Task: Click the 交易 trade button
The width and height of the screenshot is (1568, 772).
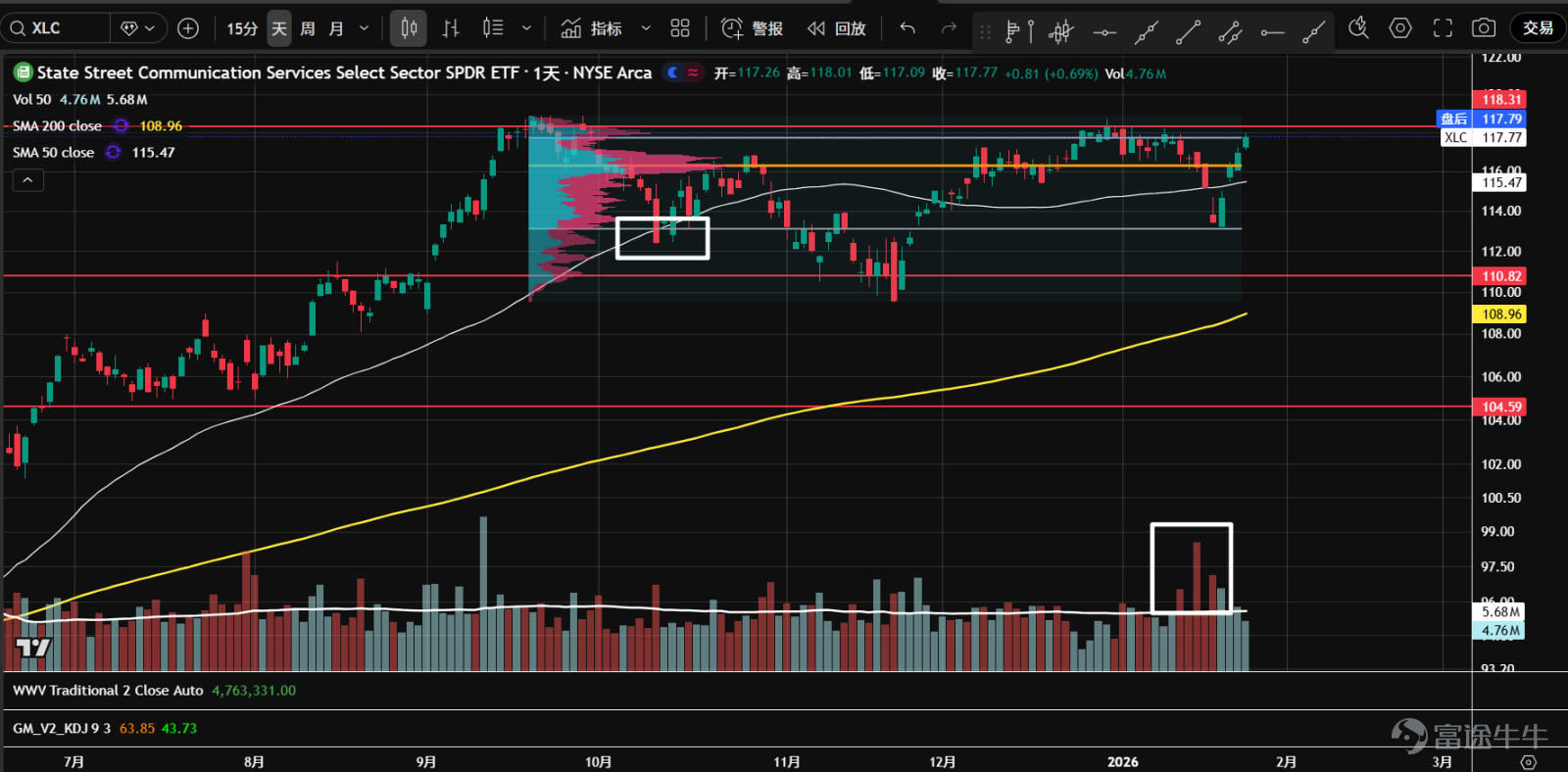Action: [1538, 28]
